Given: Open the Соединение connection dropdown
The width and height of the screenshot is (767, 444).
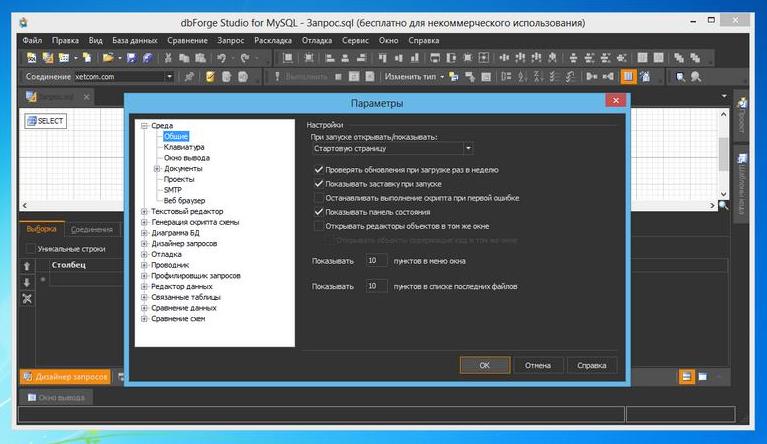Looking at the screenshot, I should 169,77.
